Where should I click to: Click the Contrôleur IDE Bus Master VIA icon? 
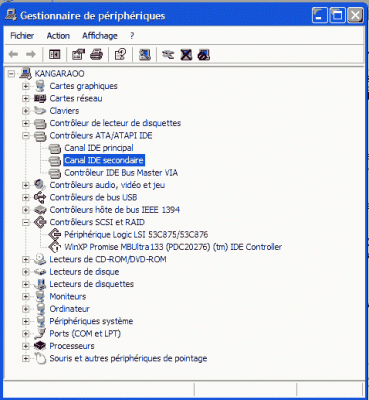pos(55,173)
